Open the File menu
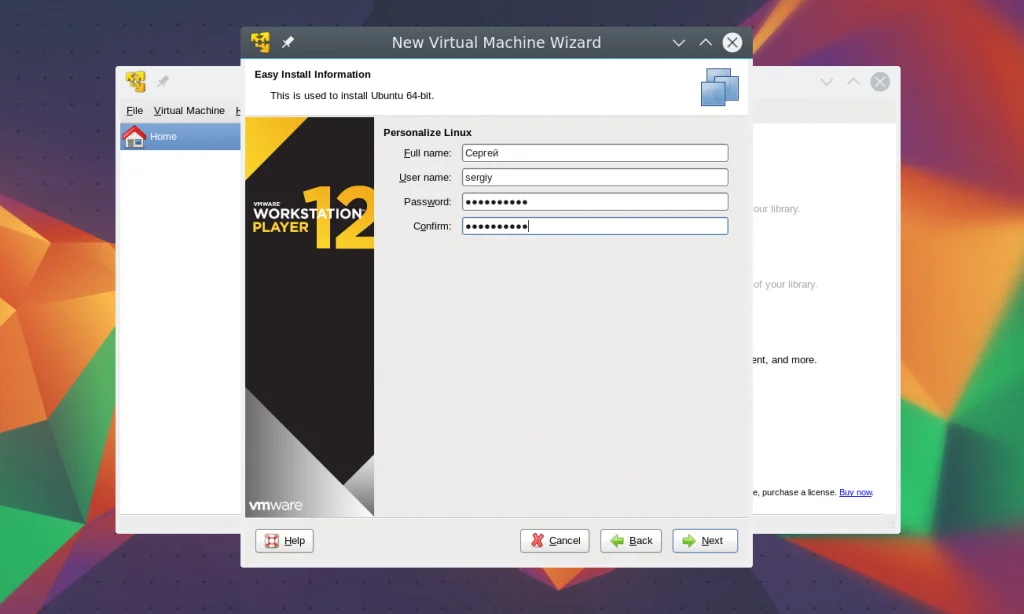The image size is (1024, 614). [134, 111]
